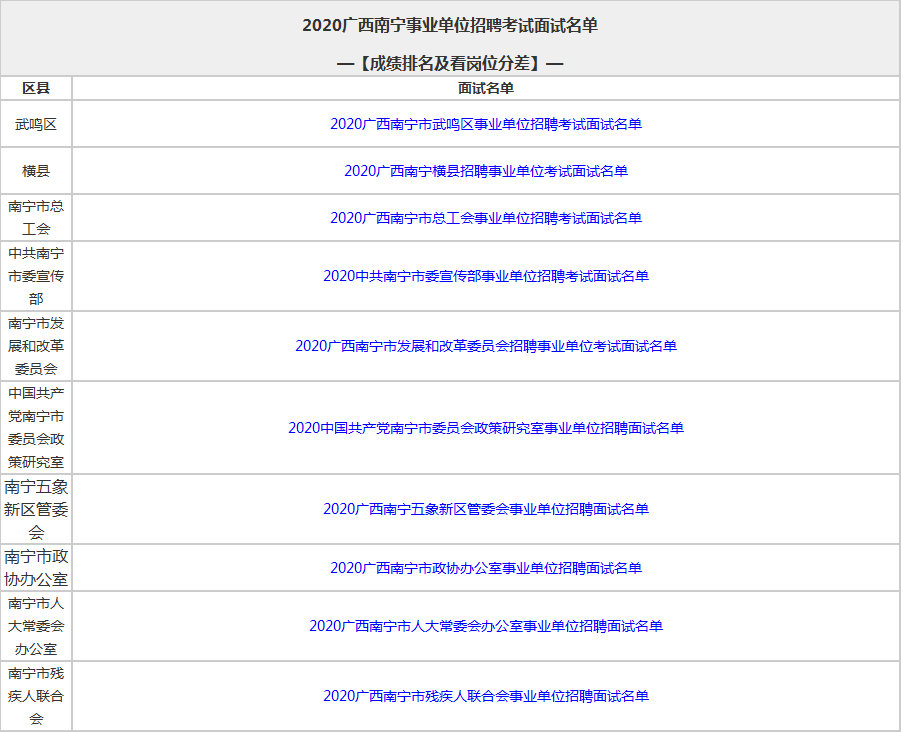
Task: Open the 南宁市委员会政策研究室面试名单 link
Action: [x=486, y=428]
